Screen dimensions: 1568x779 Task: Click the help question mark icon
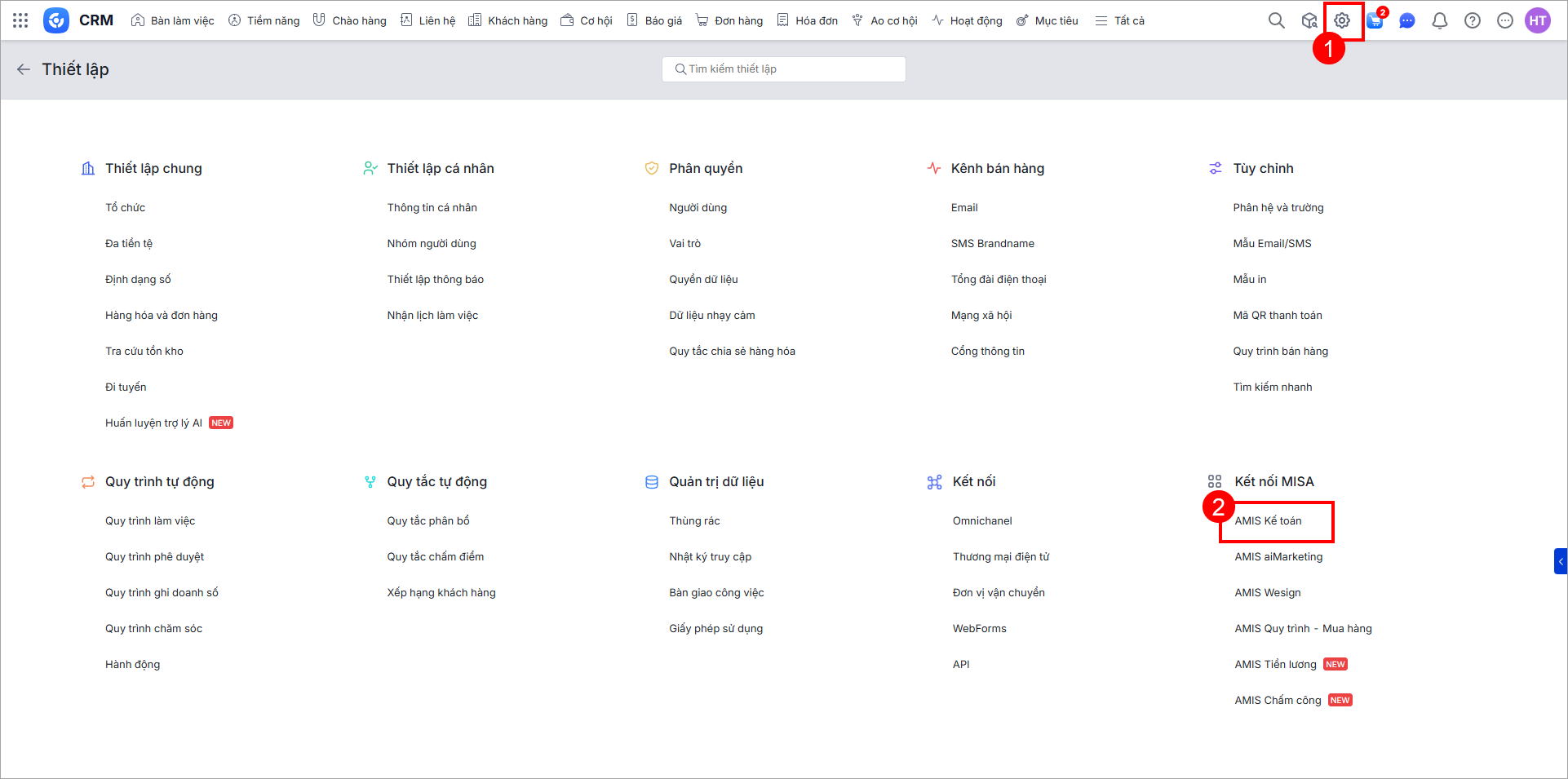pyautogui.click(x=1473, y=20)
